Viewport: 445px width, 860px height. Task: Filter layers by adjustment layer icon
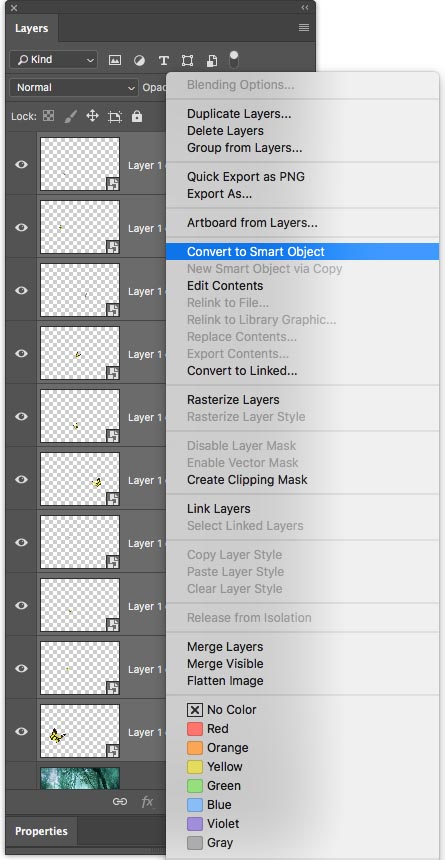pyautogui.click(x=139, y=60)
